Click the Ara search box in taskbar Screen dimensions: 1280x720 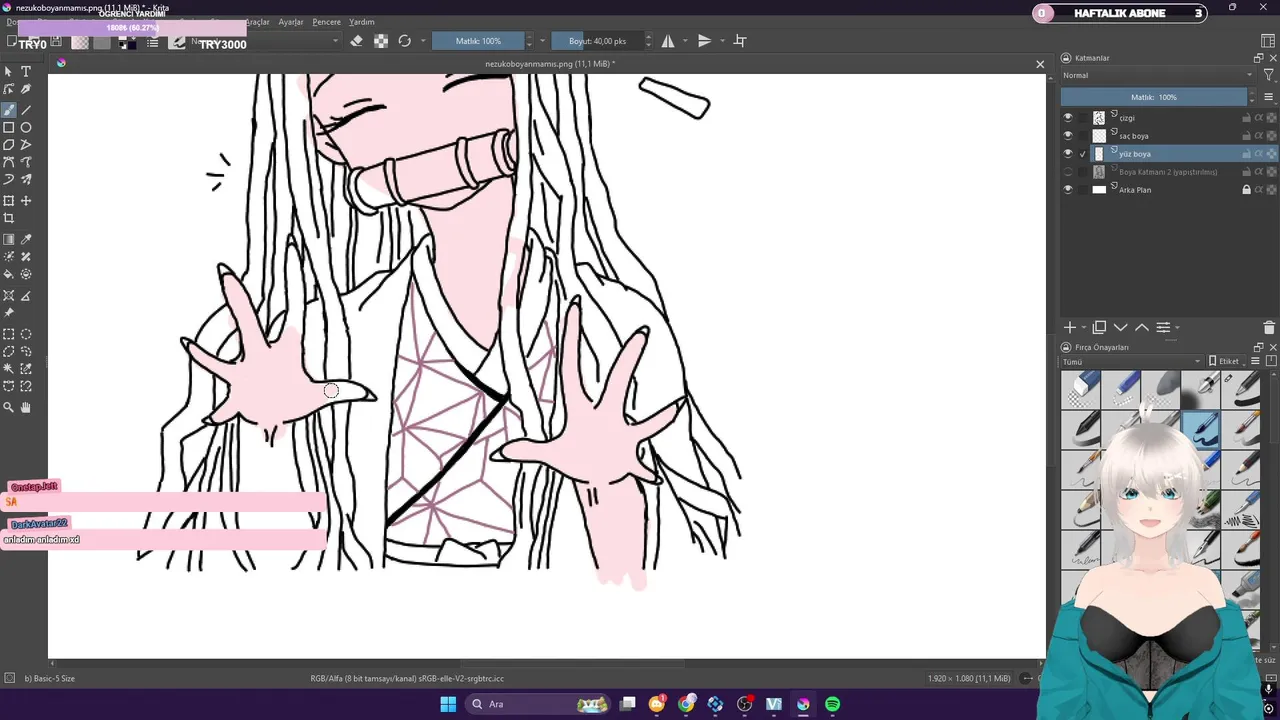point(540,704)
